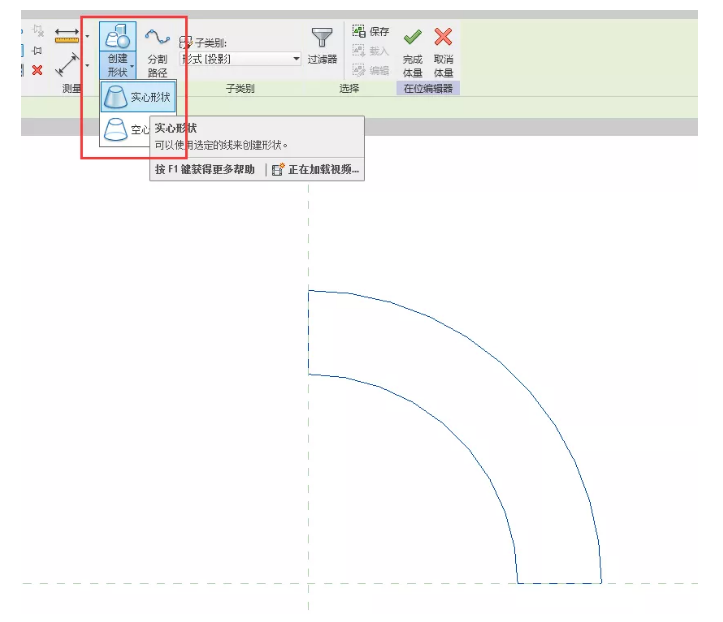The image size is (723, 622).
Task: Click the pin icon in the modify panel
Action: coord(37,50)
